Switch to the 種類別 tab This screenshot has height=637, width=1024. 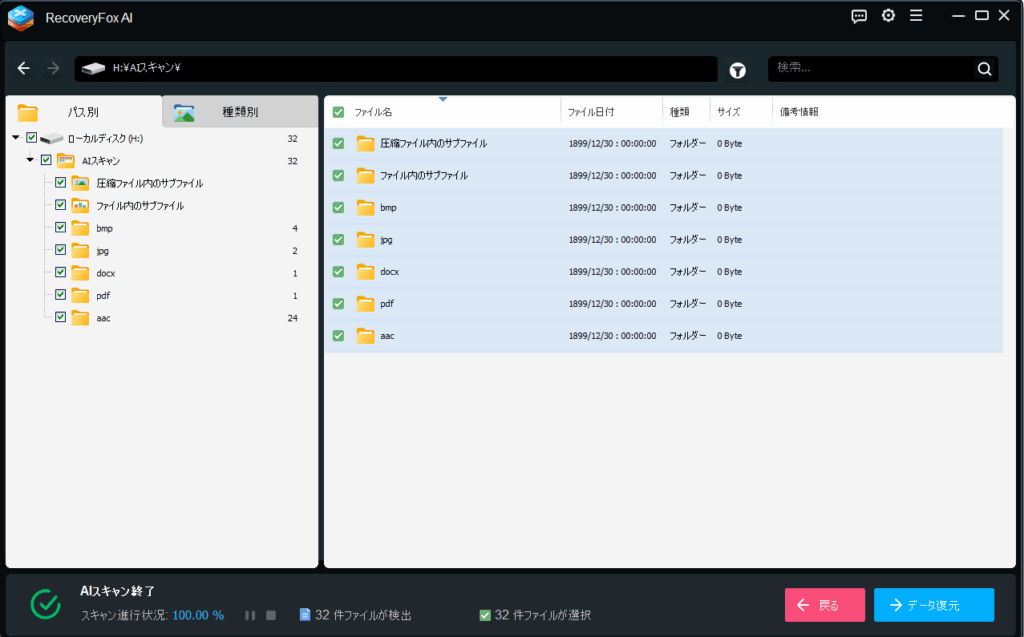point(239,112)
